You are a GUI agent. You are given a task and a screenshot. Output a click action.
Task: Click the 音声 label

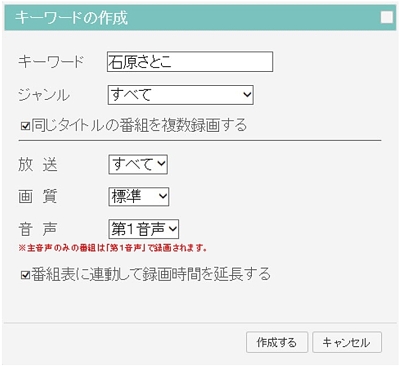[38, 229]
